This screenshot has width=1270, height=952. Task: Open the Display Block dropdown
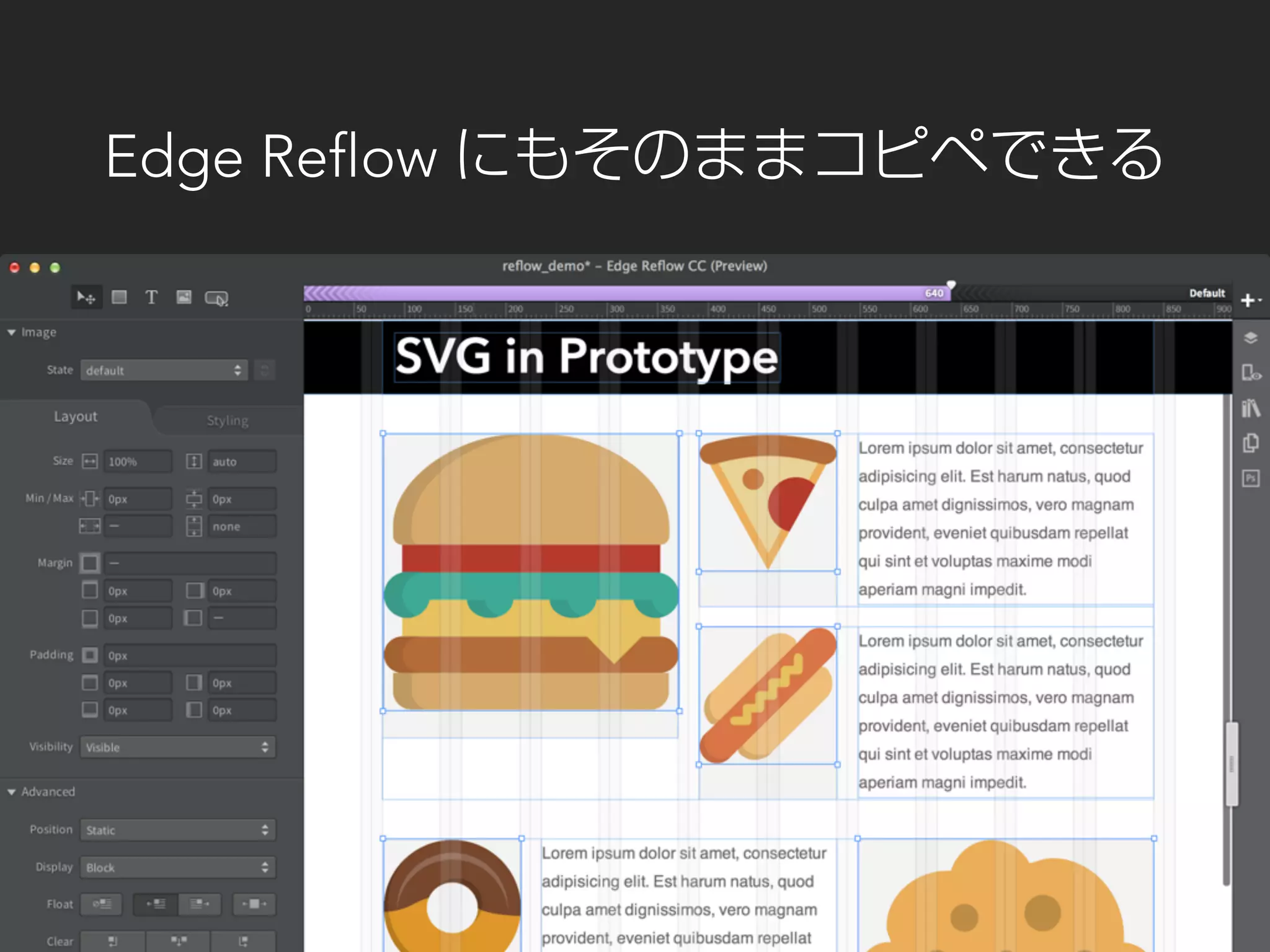pyautogui.click(x=178, y=868)
